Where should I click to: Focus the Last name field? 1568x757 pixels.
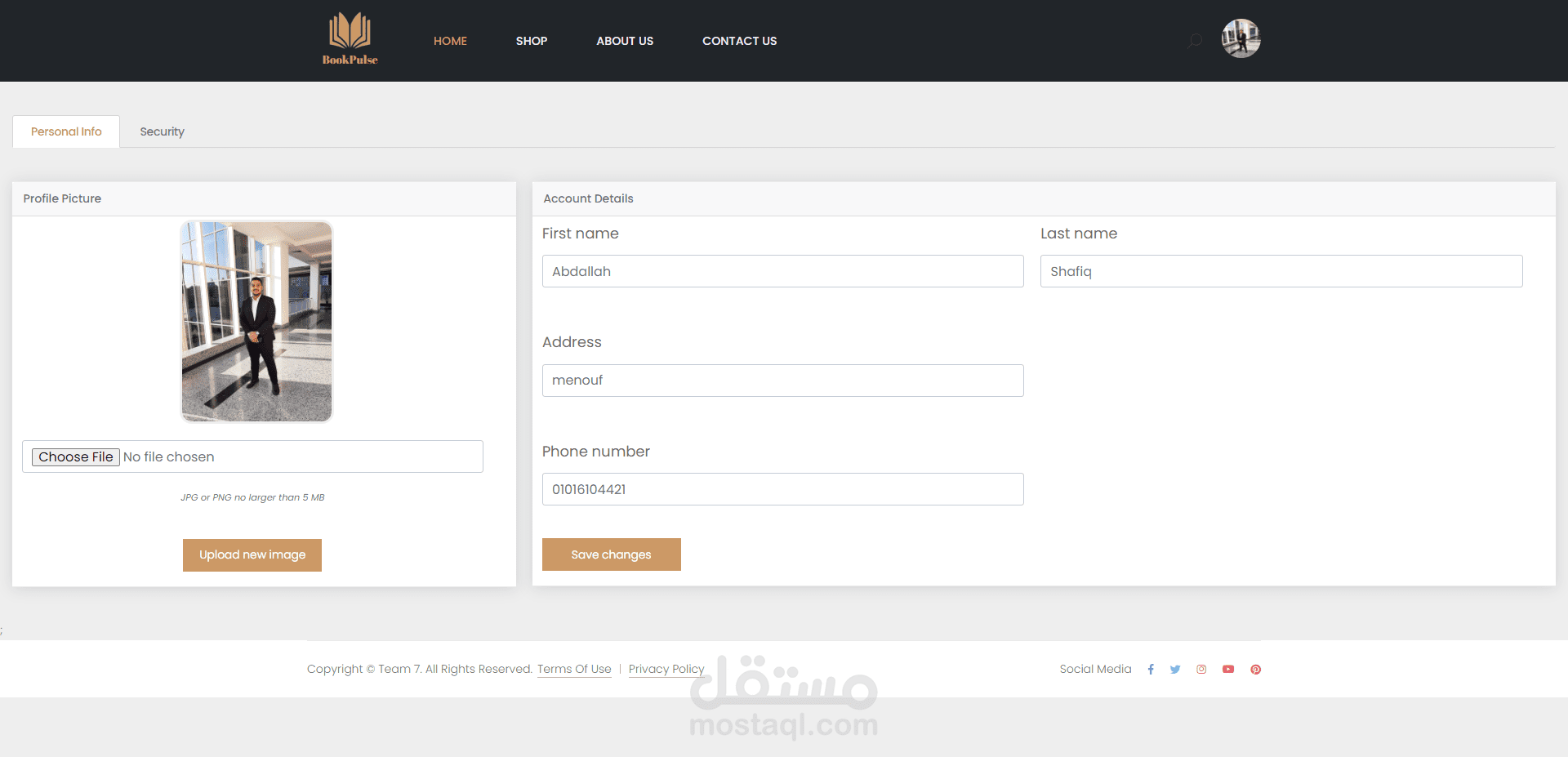(1281, 271)
